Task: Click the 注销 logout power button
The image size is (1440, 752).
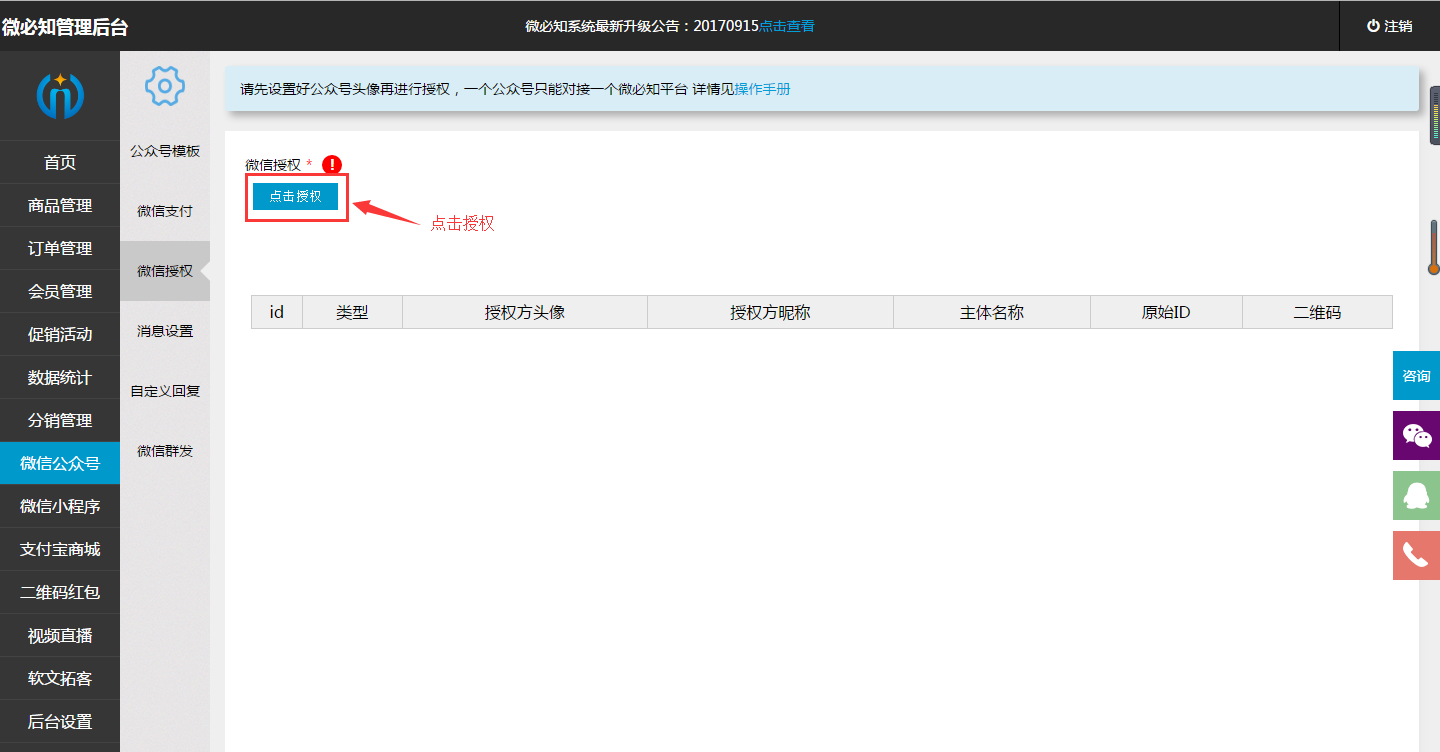Action: click(x=1389, y=26)
